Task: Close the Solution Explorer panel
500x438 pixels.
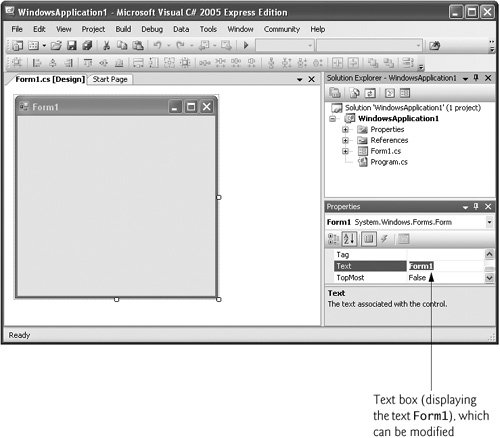Action: pos(488,78)
